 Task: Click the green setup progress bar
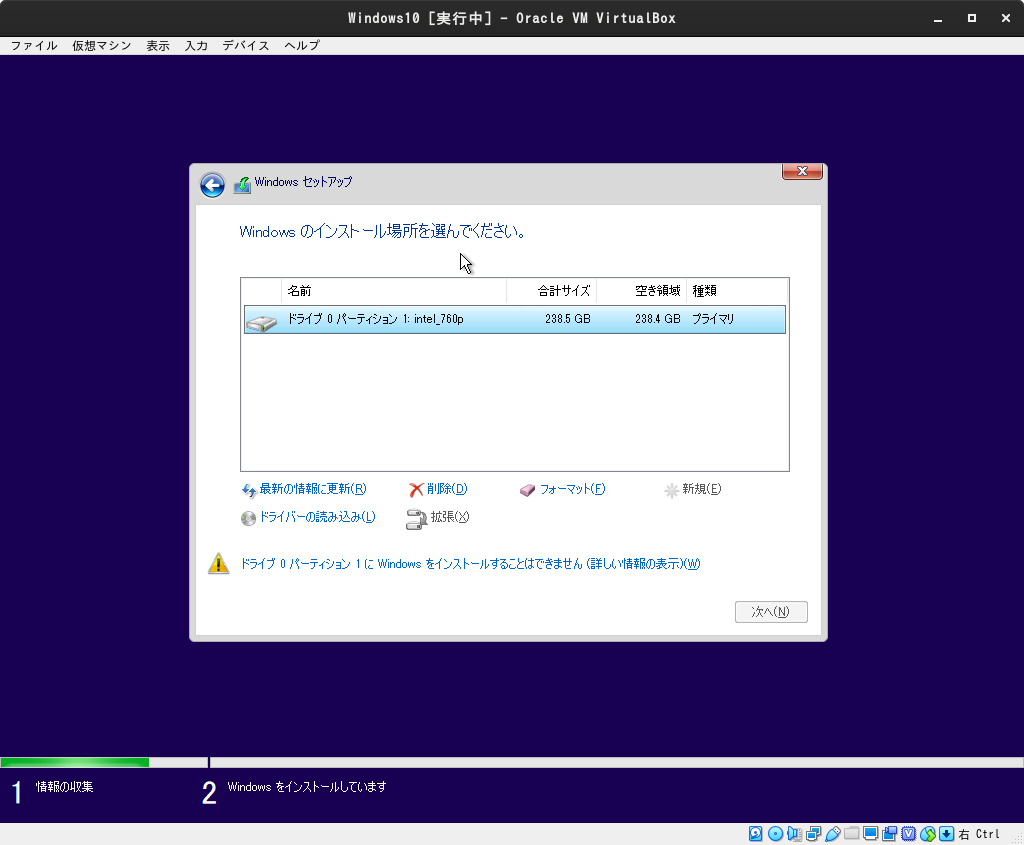pos(75,762)
